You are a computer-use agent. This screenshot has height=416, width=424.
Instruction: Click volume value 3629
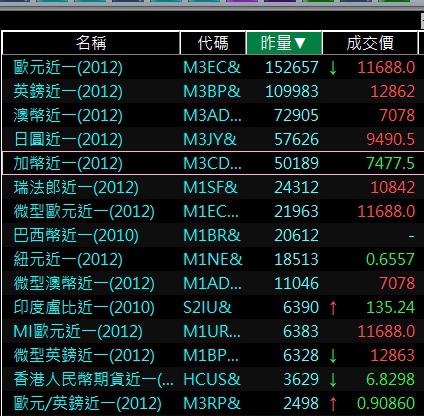click(301, 380)
